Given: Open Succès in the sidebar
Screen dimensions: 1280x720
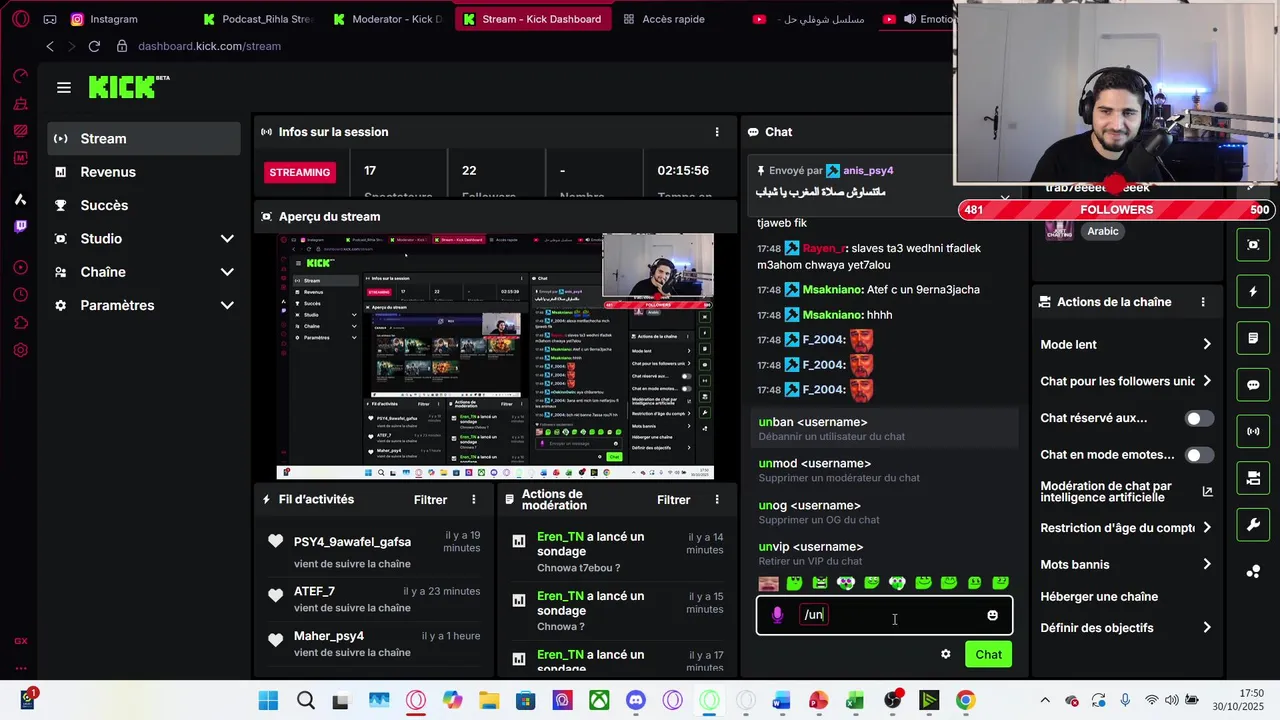Looking at the screenshot, I should [144, 205].
